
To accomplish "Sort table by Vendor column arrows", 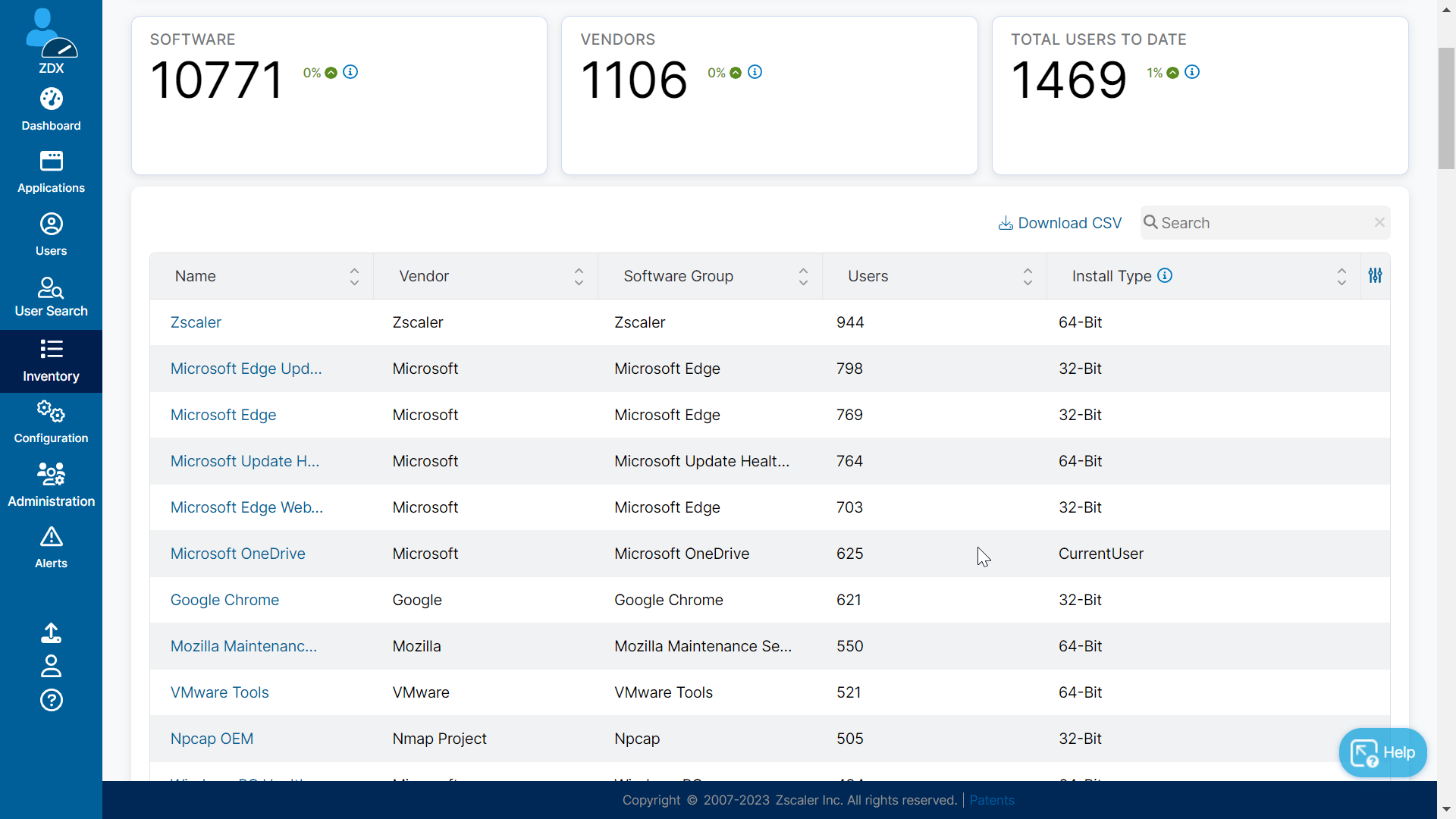I will 579,277.
